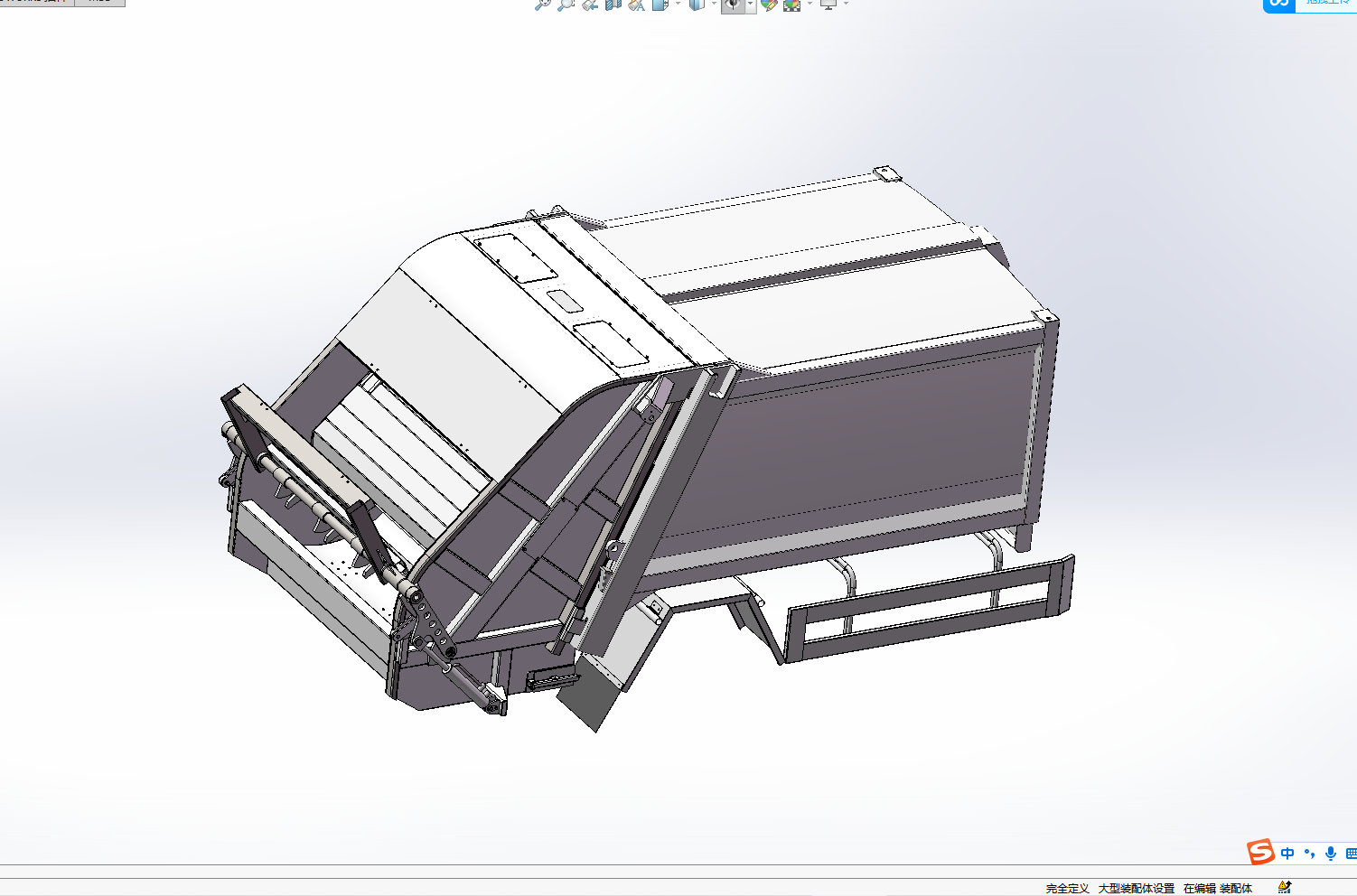Click the View Orientation cube icon
Image resolution: width=1357 pixels, height=896 pixels.
click(661, 5)
